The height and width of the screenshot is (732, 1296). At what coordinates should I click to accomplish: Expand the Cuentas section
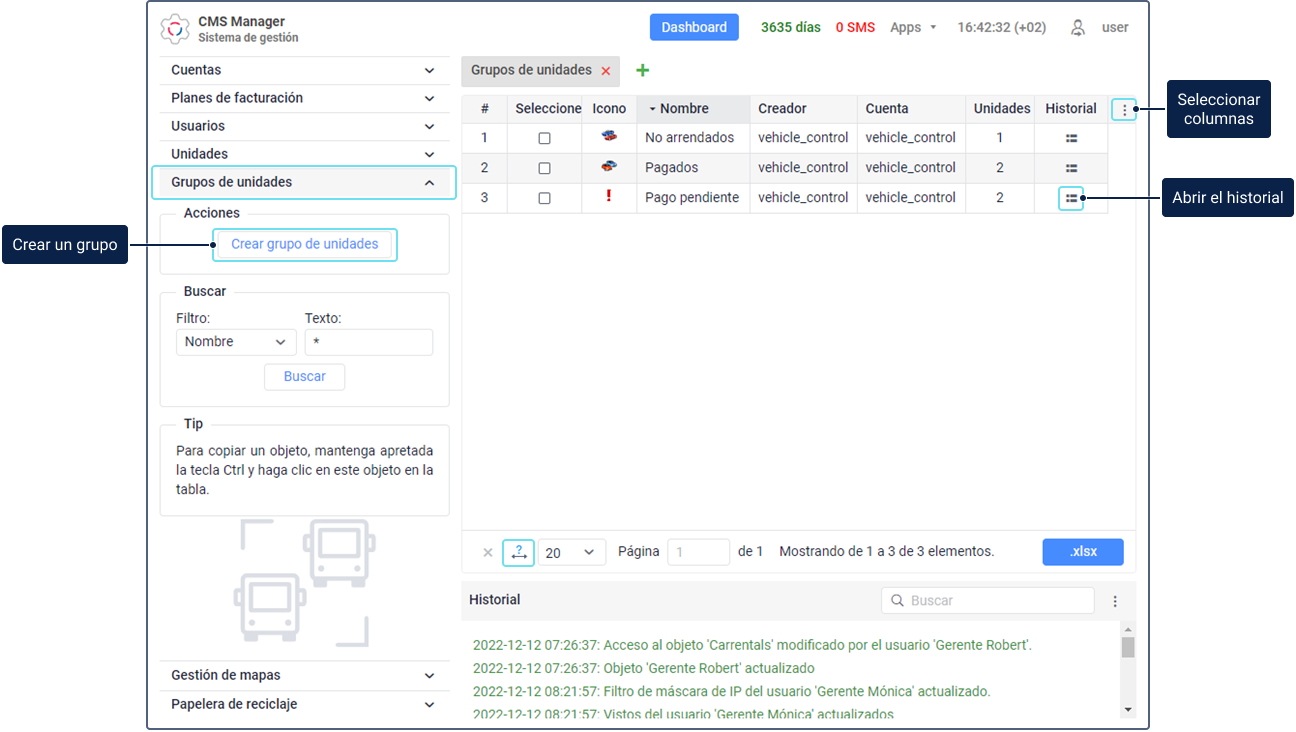click(x=304, y=70)
